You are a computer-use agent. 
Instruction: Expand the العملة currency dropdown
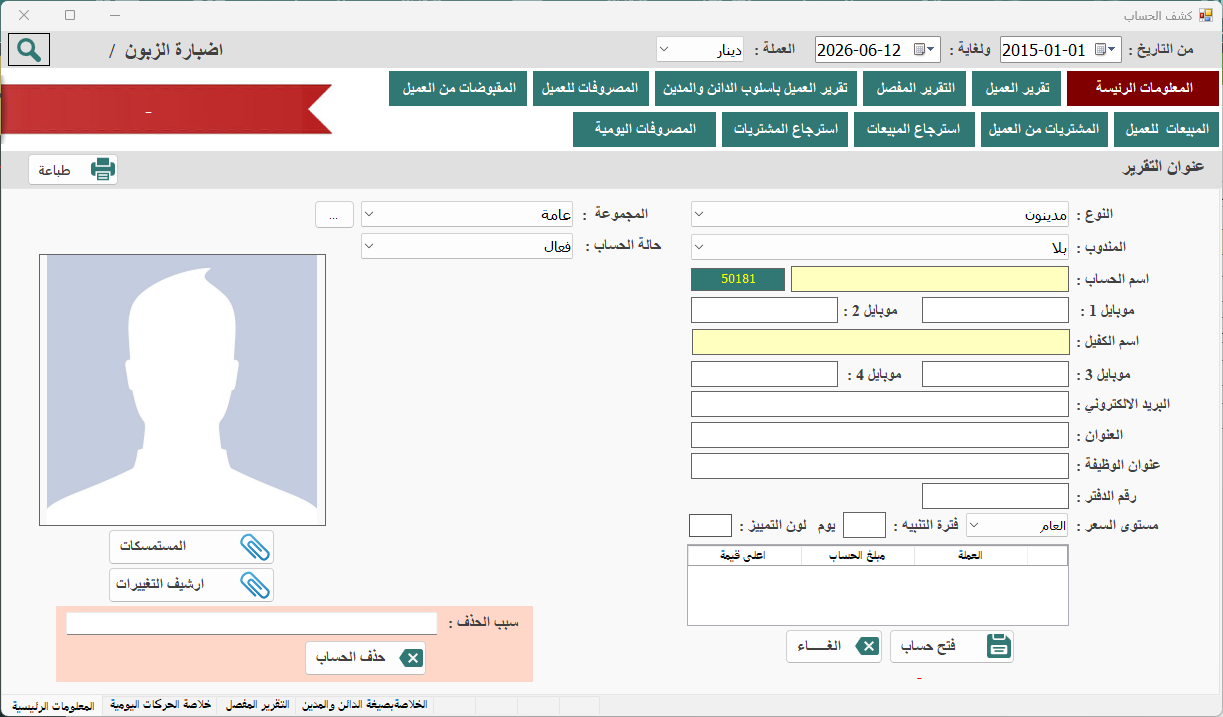666,49
